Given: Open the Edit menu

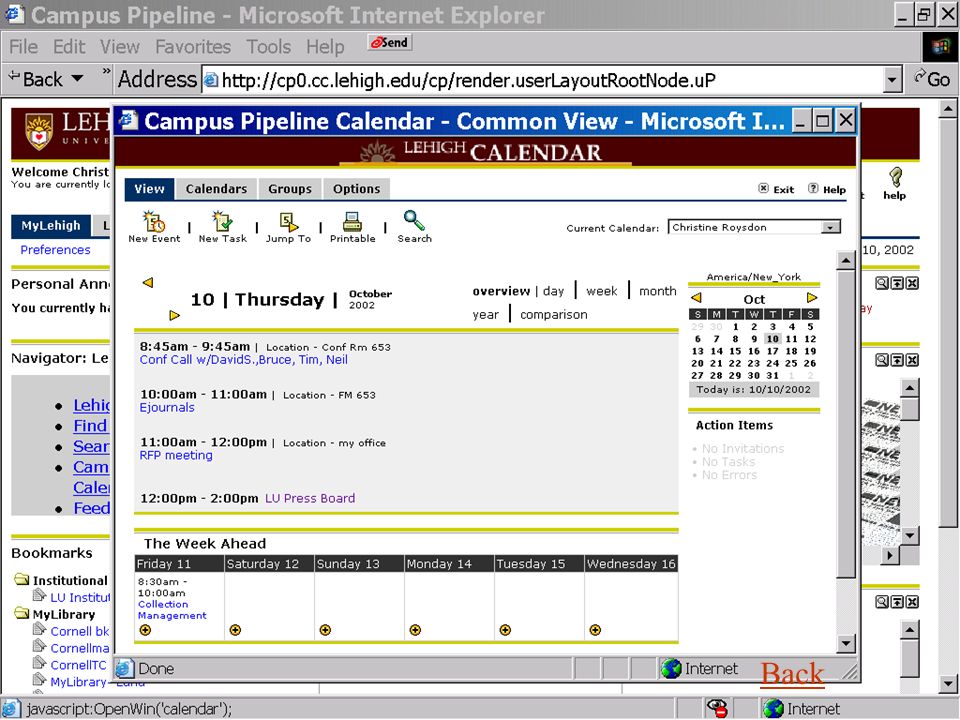Looking at the screenshot, I should click(69, 47).
